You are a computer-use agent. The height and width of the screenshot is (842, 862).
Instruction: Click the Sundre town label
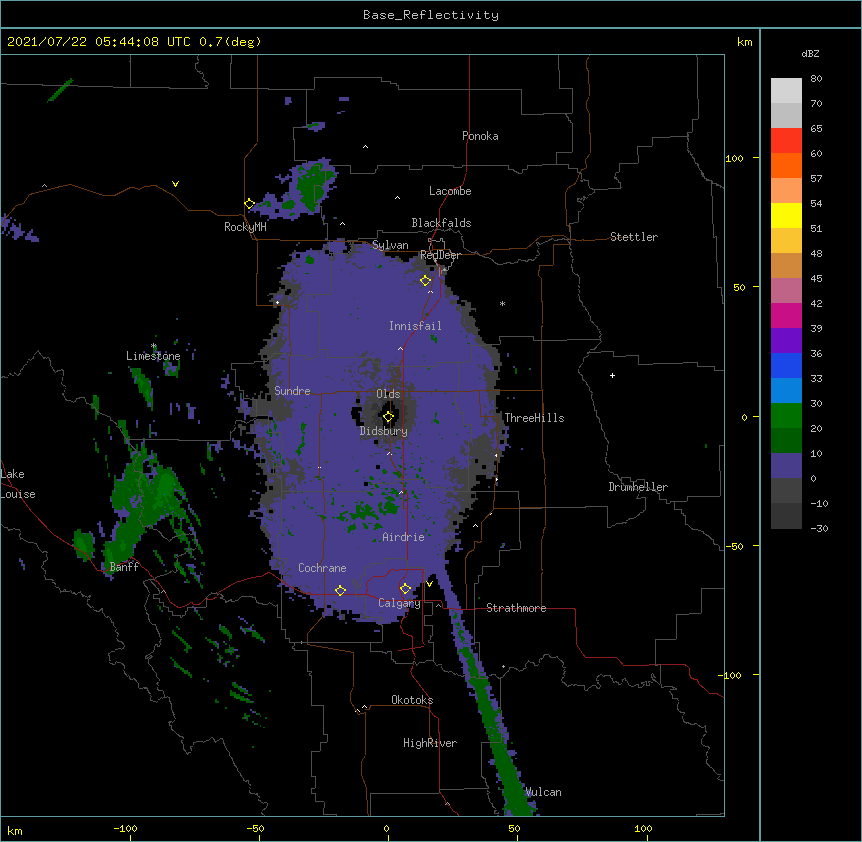(292, 391)
